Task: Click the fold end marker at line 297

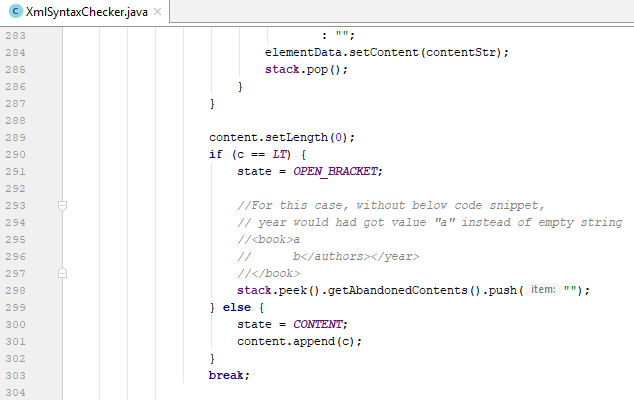Action: [62, 273]
